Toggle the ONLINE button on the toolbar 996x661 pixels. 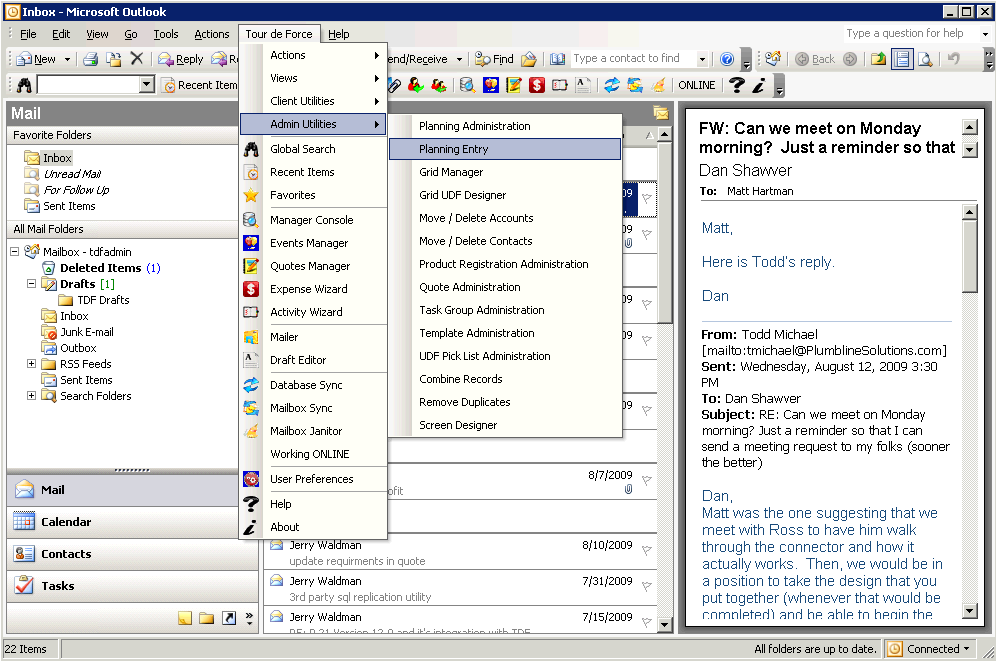(x=696, y=85)
